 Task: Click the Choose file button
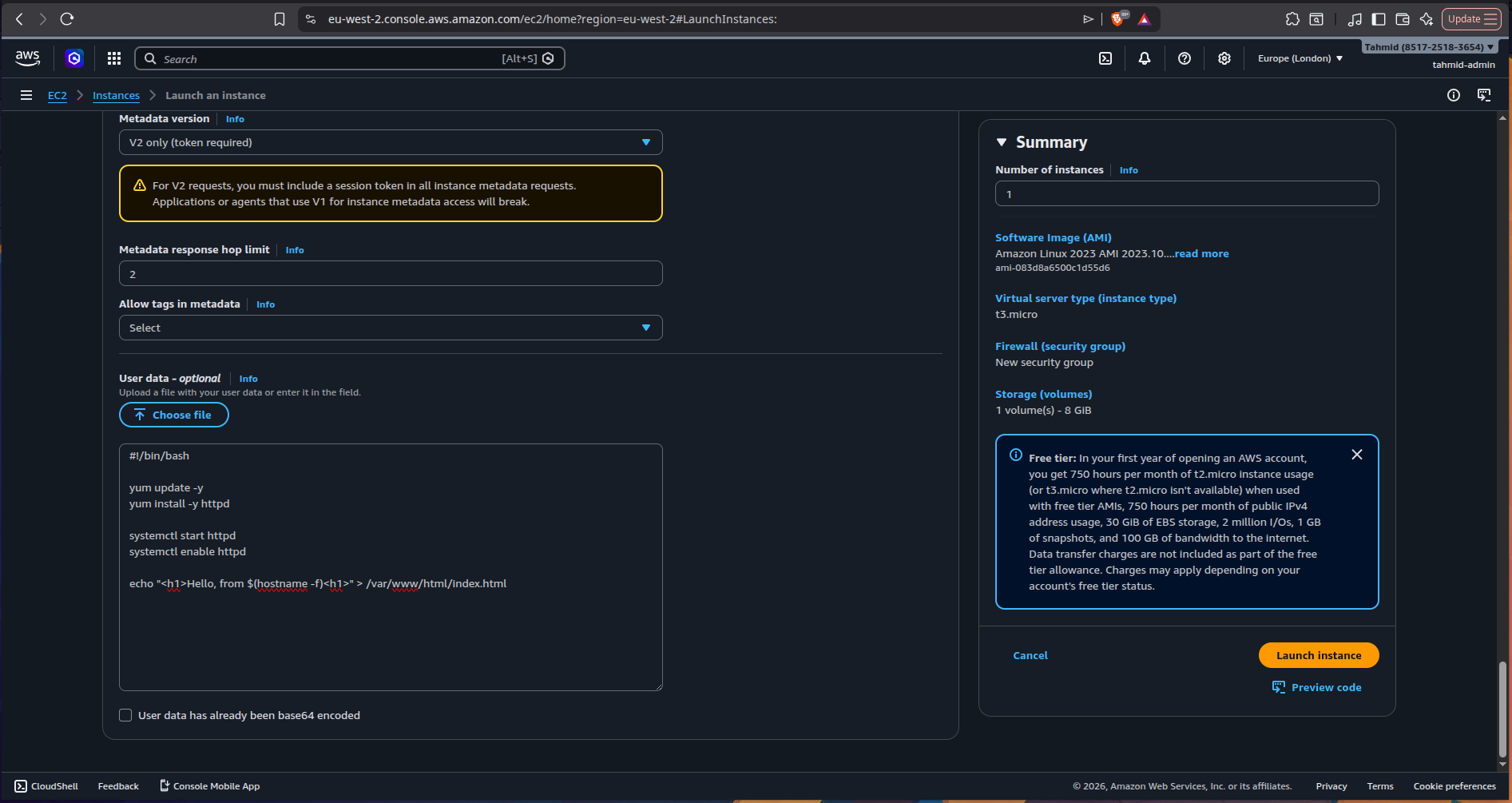(174, 415)
